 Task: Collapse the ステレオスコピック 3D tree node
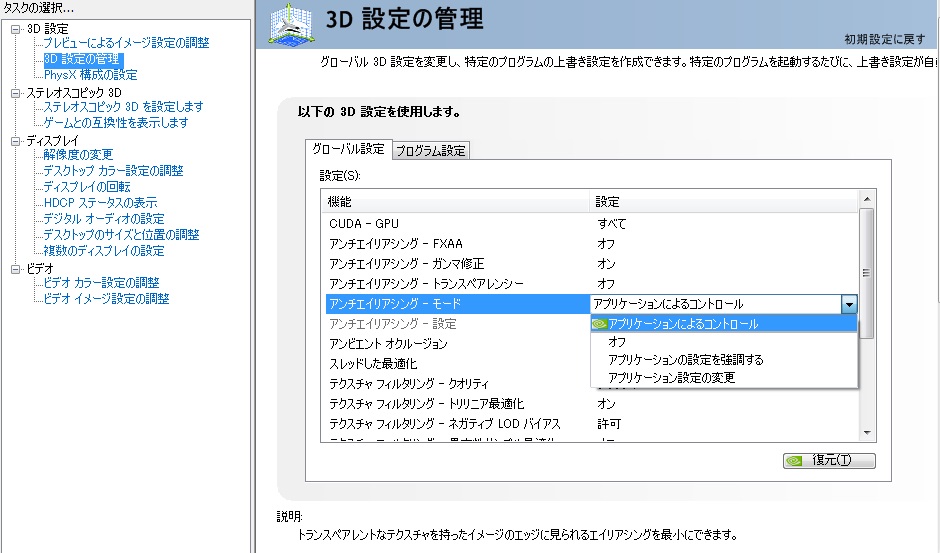point(16,93)
